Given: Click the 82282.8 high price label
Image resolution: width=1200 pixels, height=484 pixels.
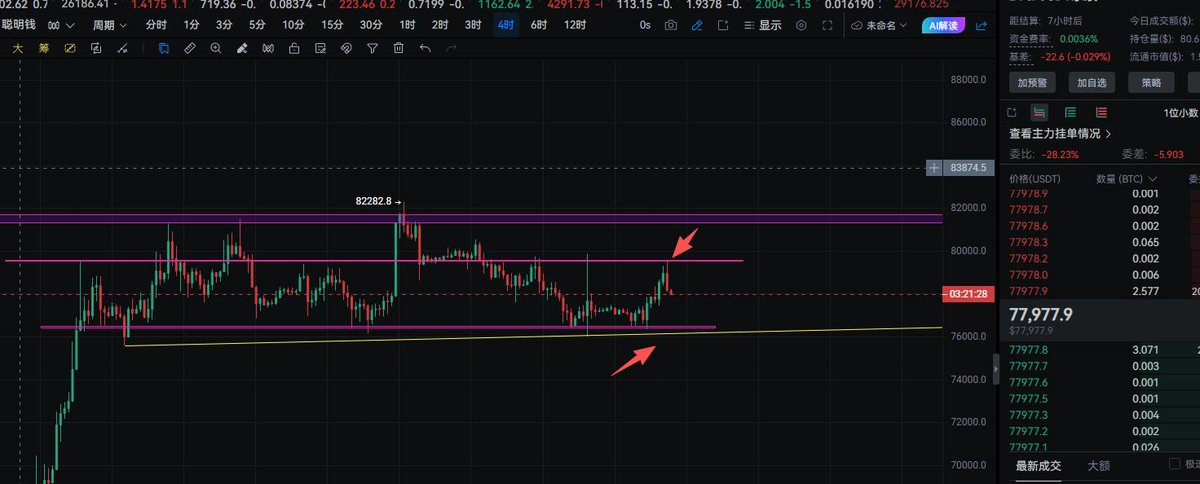Looking at the screenshot, I should click(x=373, y=200).
